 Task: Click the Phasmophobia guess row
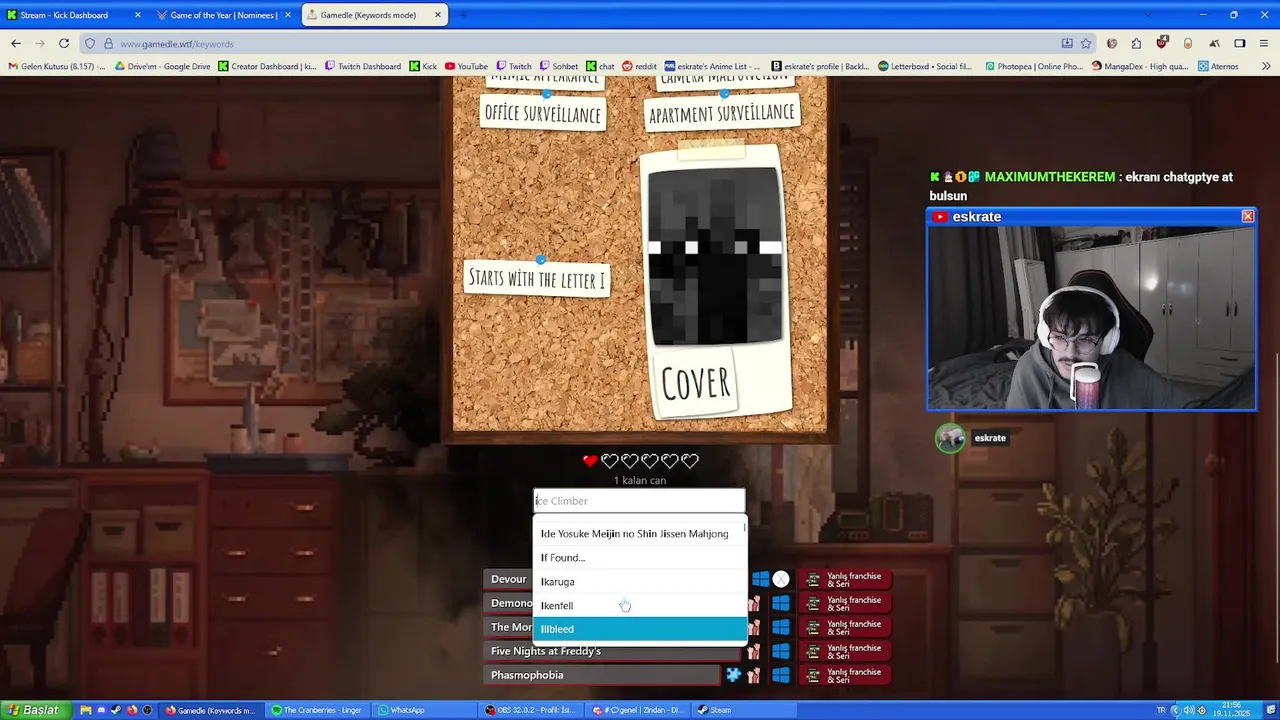coord(602,675)
